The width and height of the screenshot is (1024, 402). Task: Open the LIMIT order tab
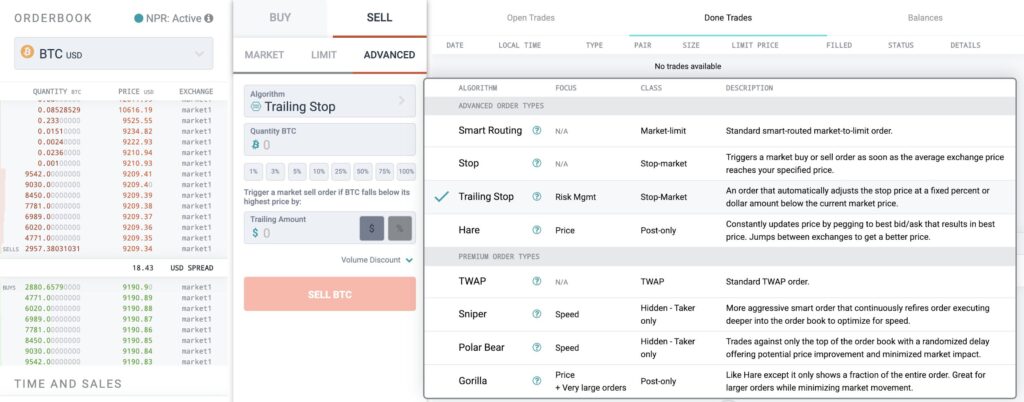tap(324, 55)
